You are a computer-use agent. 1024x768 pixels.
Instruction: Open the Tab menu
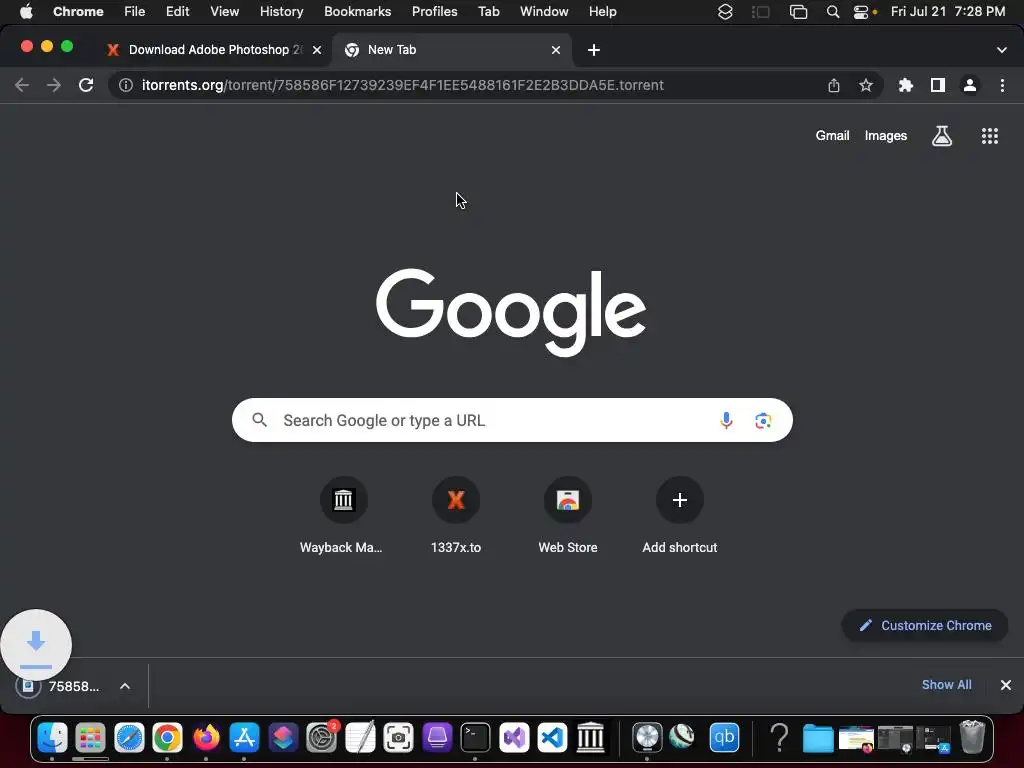click(x=488, y=12)
